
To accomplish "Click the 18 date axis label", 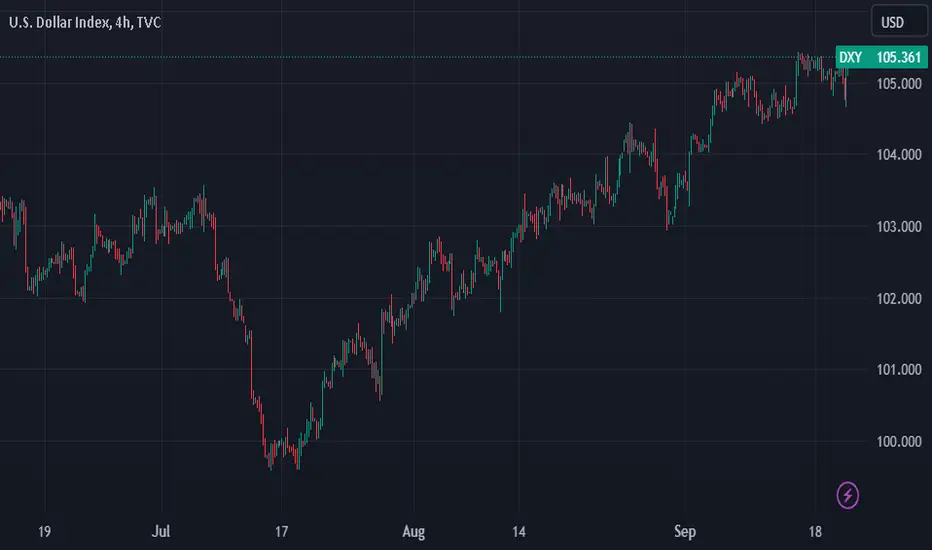I will [815, 532].
